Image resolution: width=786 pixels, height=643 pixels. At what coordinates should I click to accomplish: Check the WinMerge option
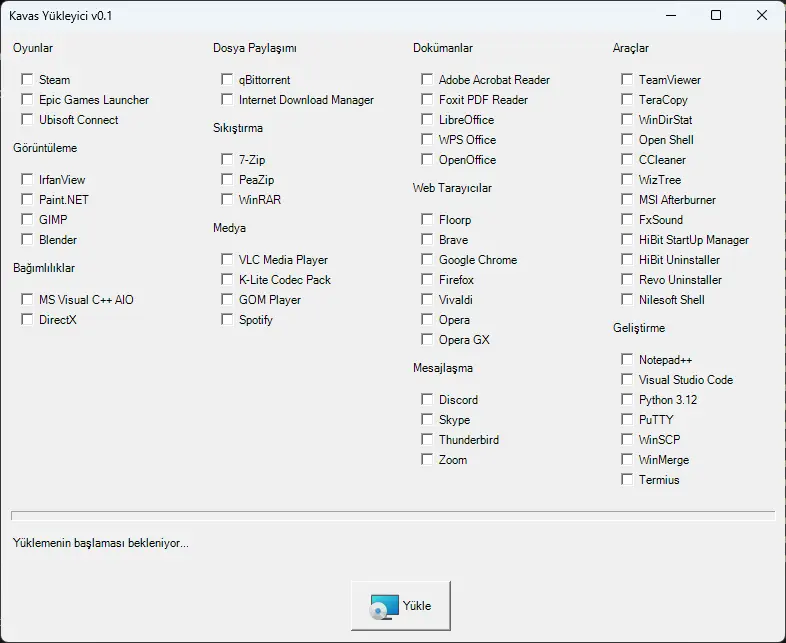(627, 460)
